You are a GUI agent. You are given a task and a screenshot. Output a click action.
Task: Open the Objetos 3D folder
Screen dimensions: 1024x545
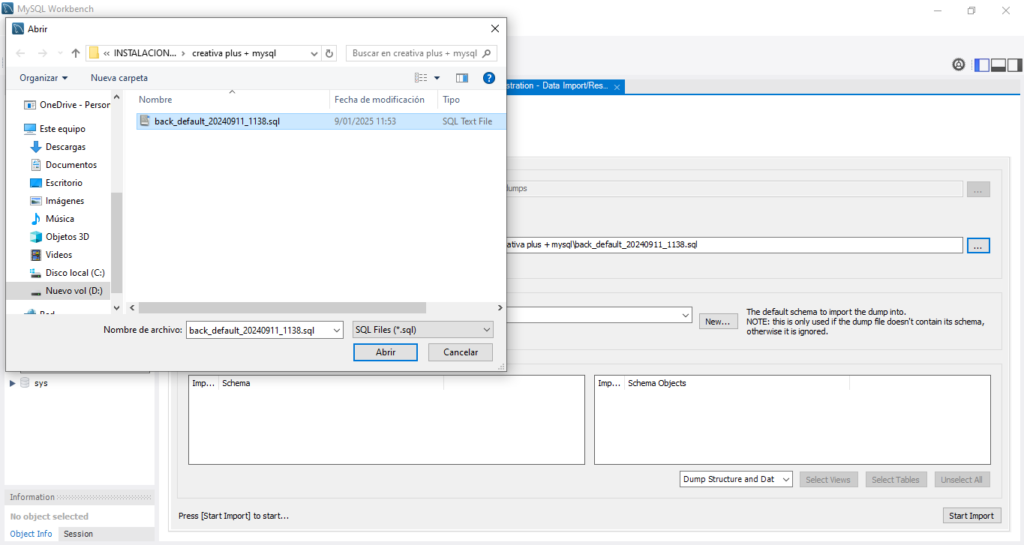(x=60, y=237)
